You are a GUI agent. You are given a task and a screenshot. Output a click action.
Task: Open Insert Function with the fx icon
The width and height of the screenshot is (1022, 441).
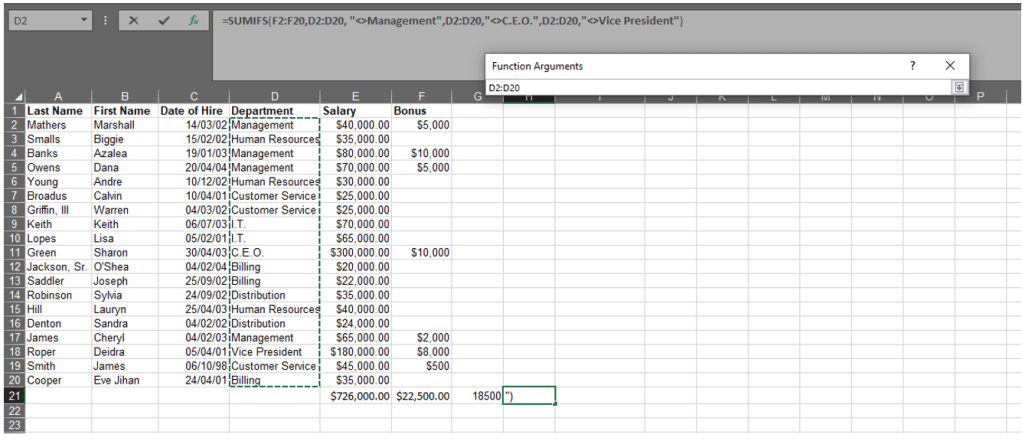pyautogui.click(x=193, y=20)
